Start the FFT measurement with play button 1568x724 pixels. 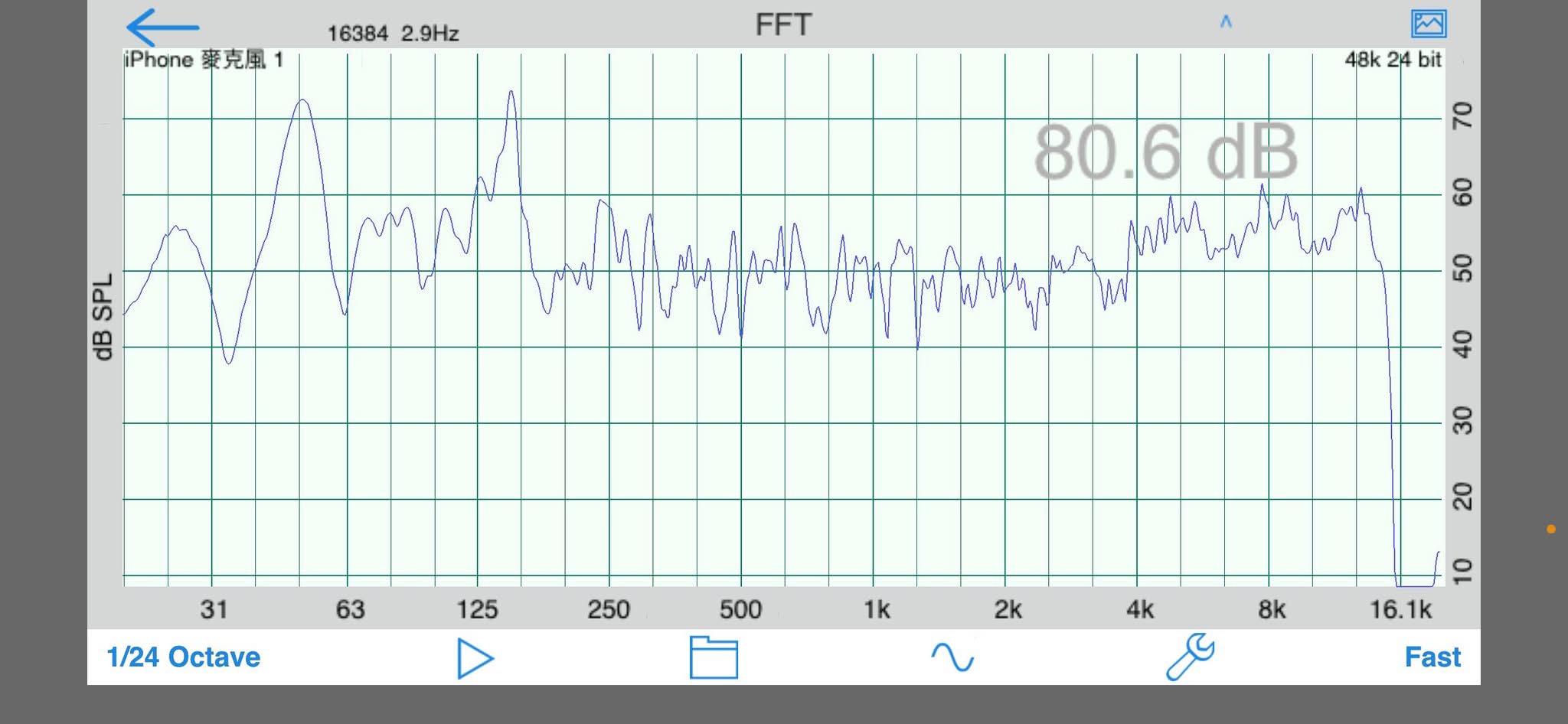click(x=475, y=658)
